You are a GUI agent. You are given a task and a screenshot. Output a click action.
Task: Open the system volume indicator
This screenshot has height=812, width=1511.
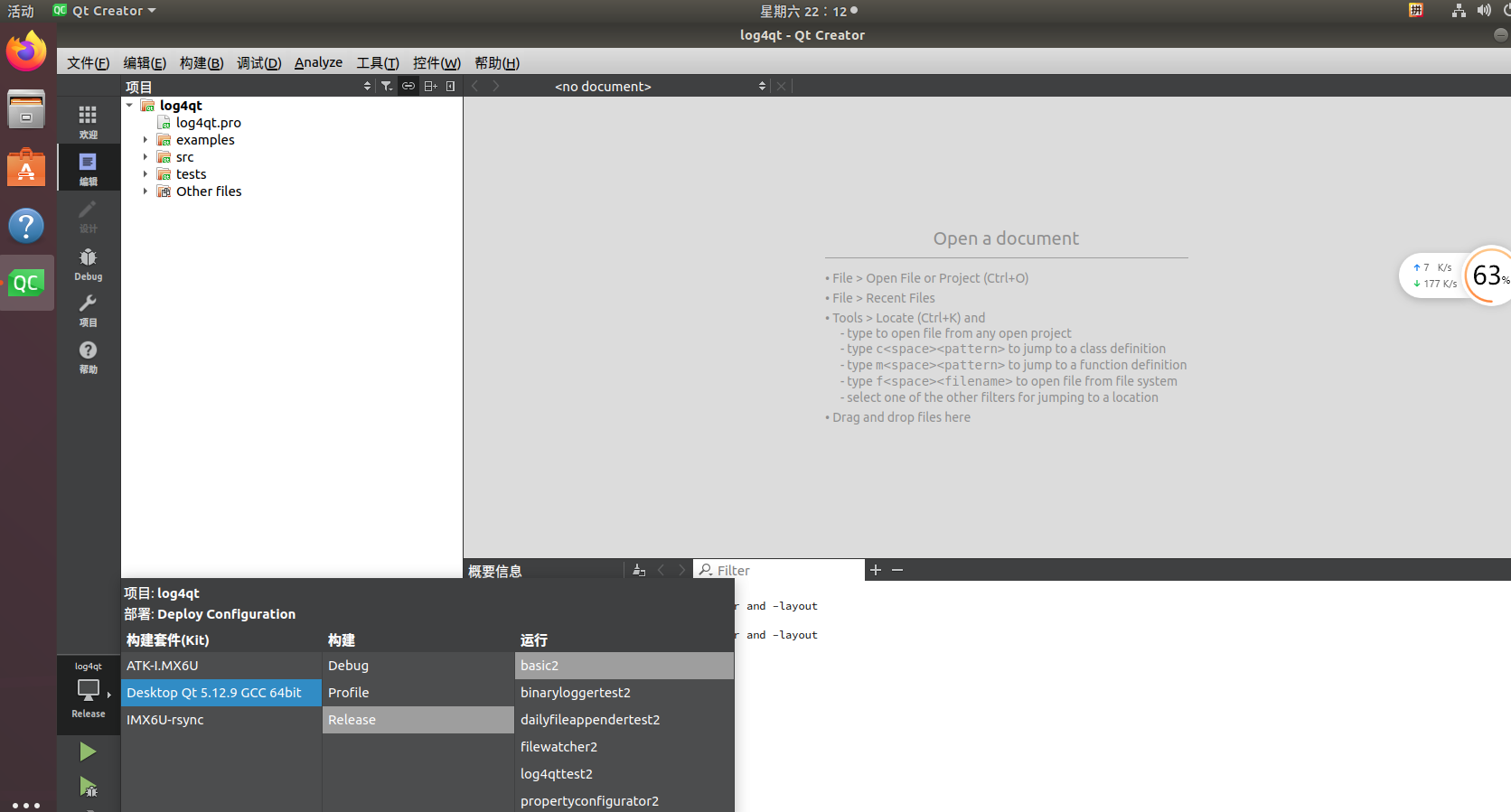point(1484,10)
